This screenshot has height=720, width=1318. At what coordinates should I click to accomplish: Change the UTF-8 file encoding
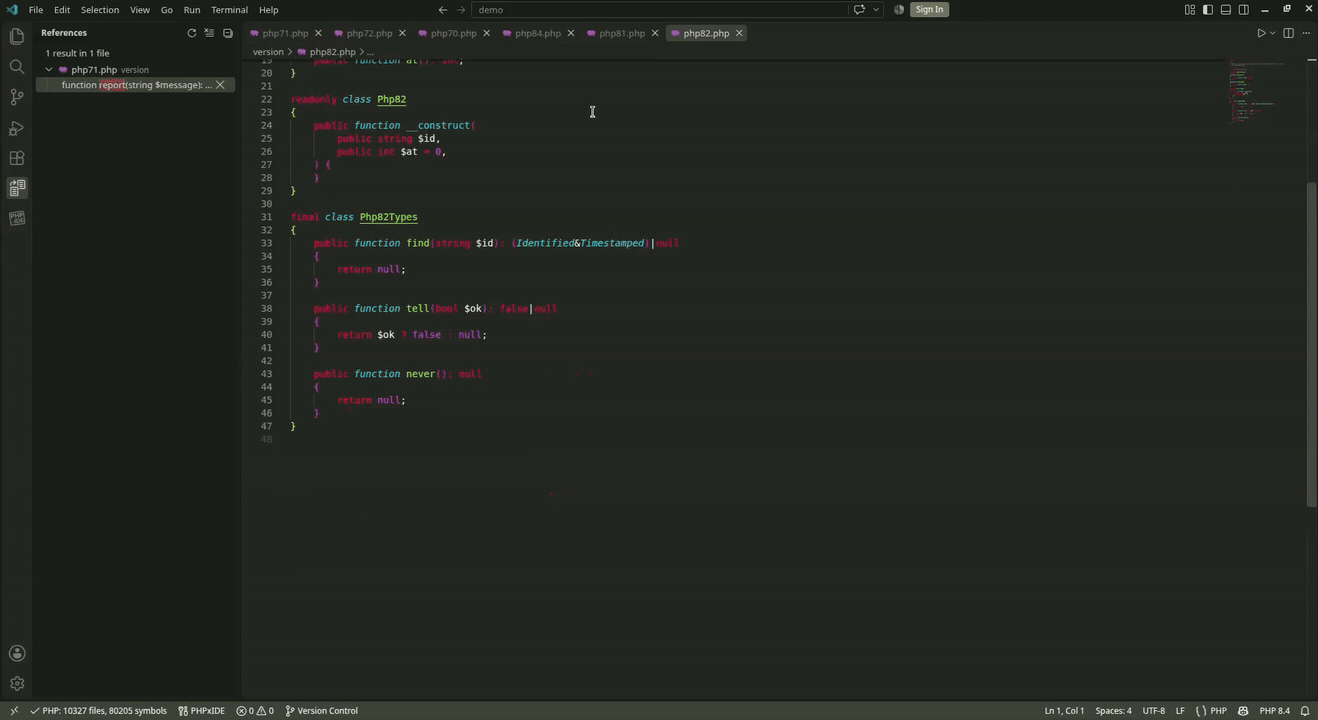(1153, 711)
